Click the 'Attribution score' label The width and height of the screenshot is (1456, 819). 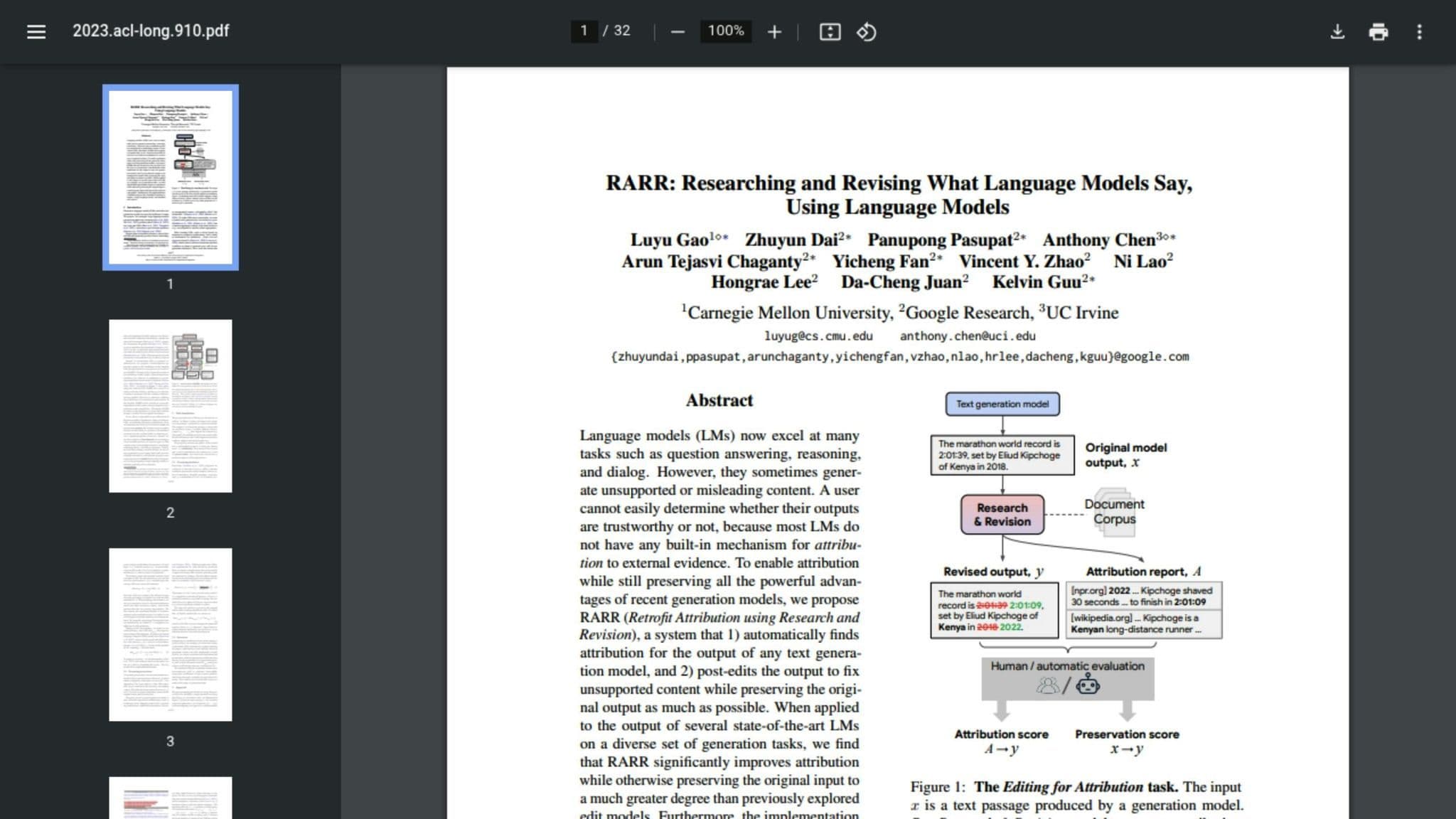click(x=1001, y=734)
